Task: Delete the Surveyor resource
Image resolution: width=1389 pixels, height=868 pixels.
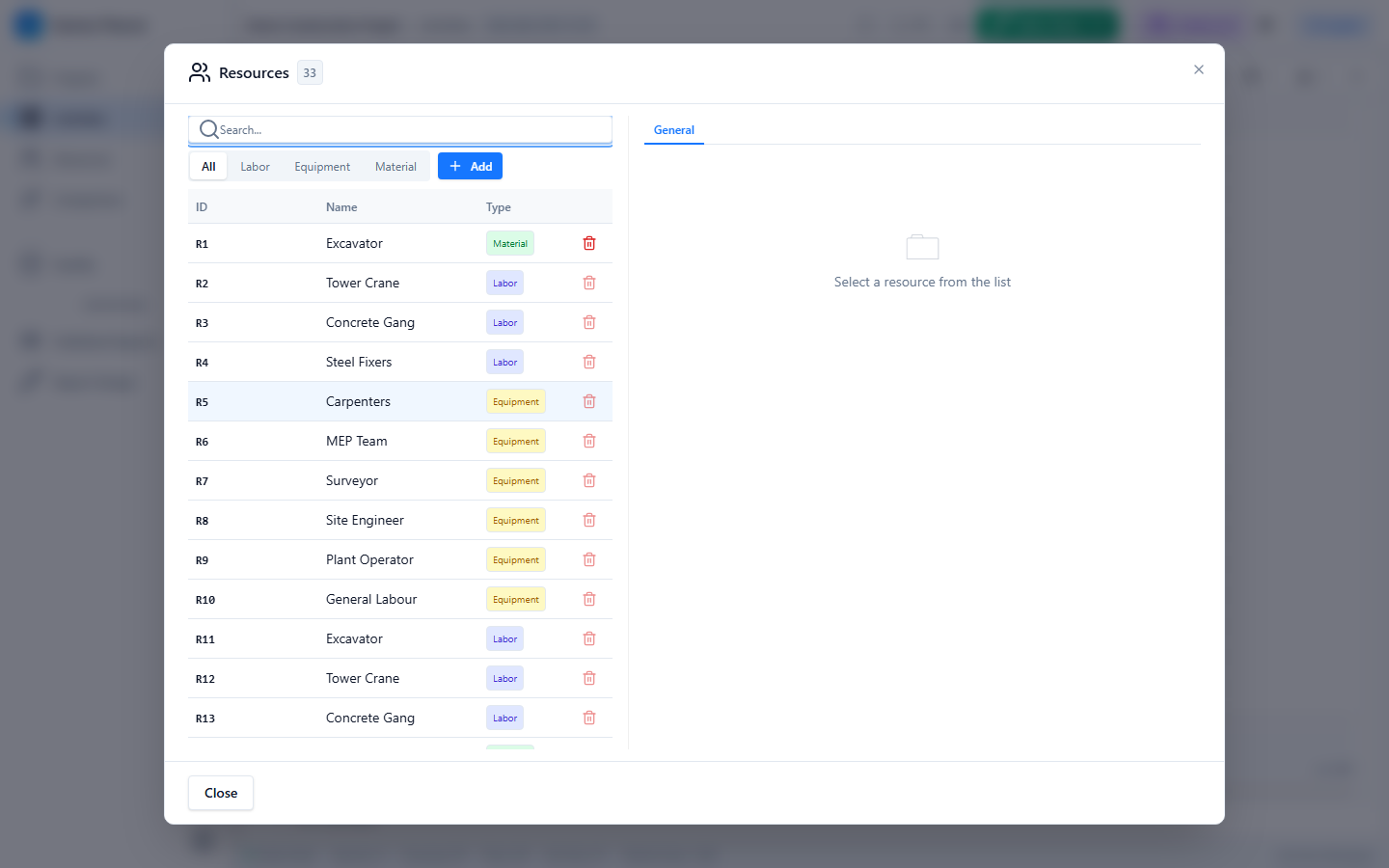Action: click(589, 480)
